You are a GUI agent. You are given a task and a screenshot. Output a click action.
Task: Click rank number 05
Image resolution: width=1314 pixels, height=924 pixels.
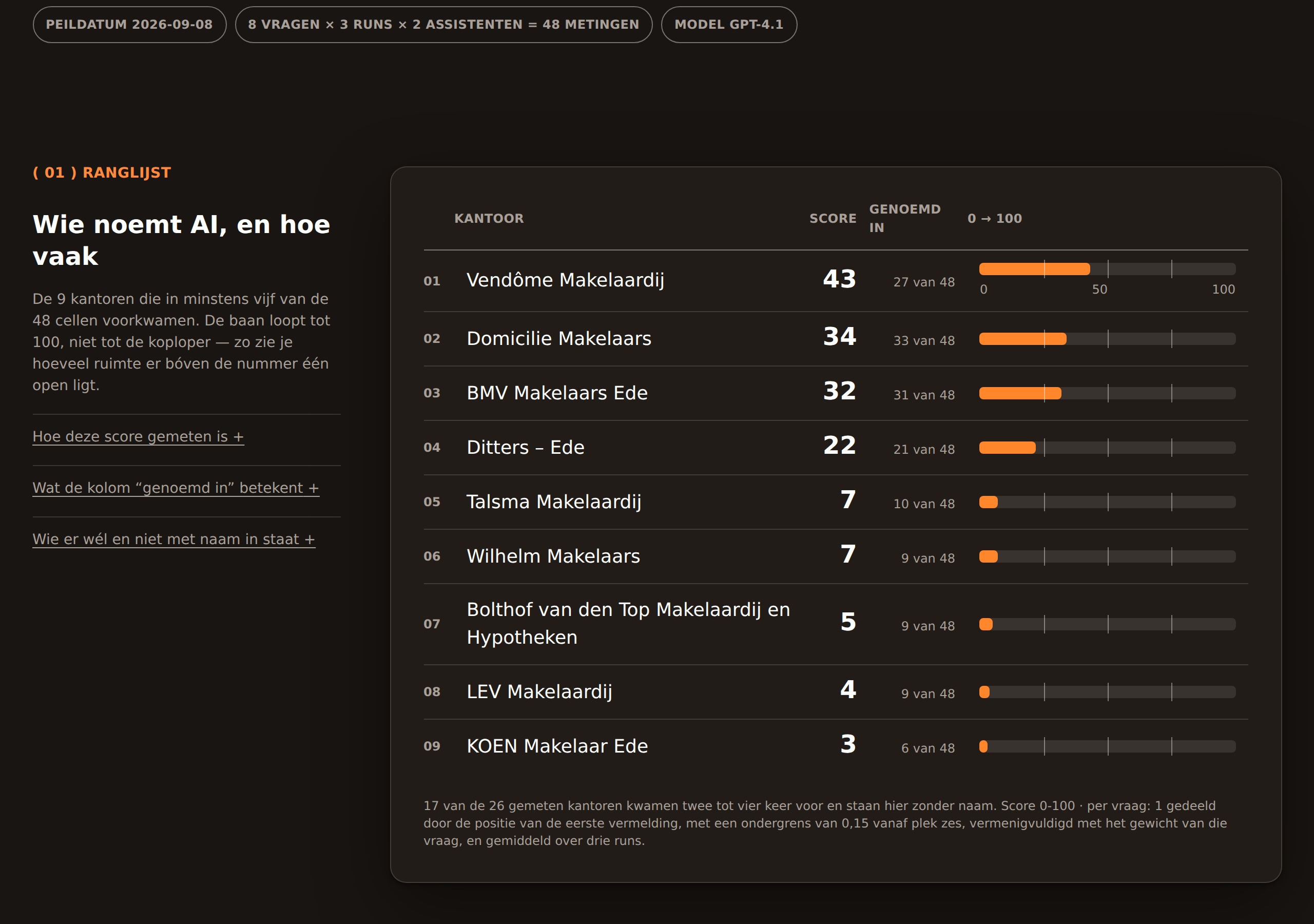[x=432, y=502]
